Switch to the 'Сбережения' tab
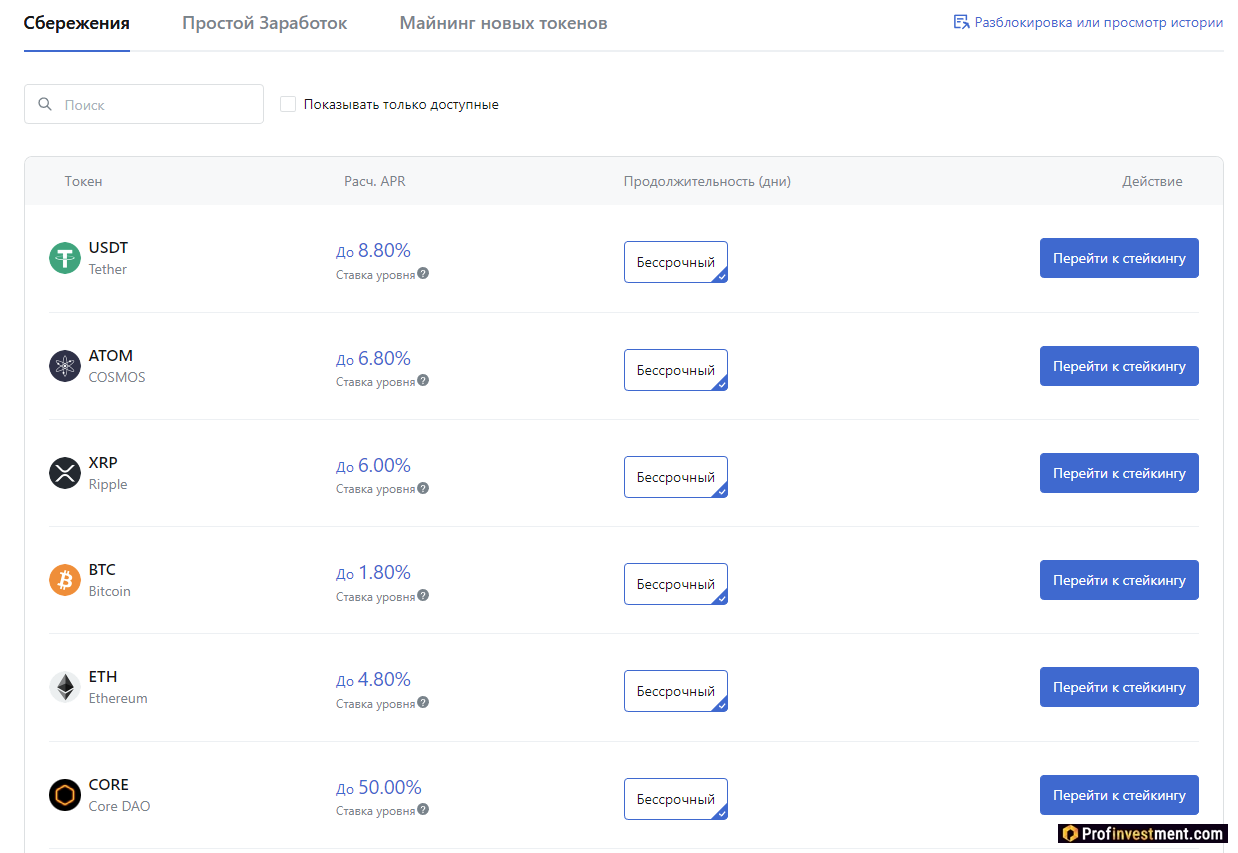This screenshot has height=853, width=1238. 77,23
